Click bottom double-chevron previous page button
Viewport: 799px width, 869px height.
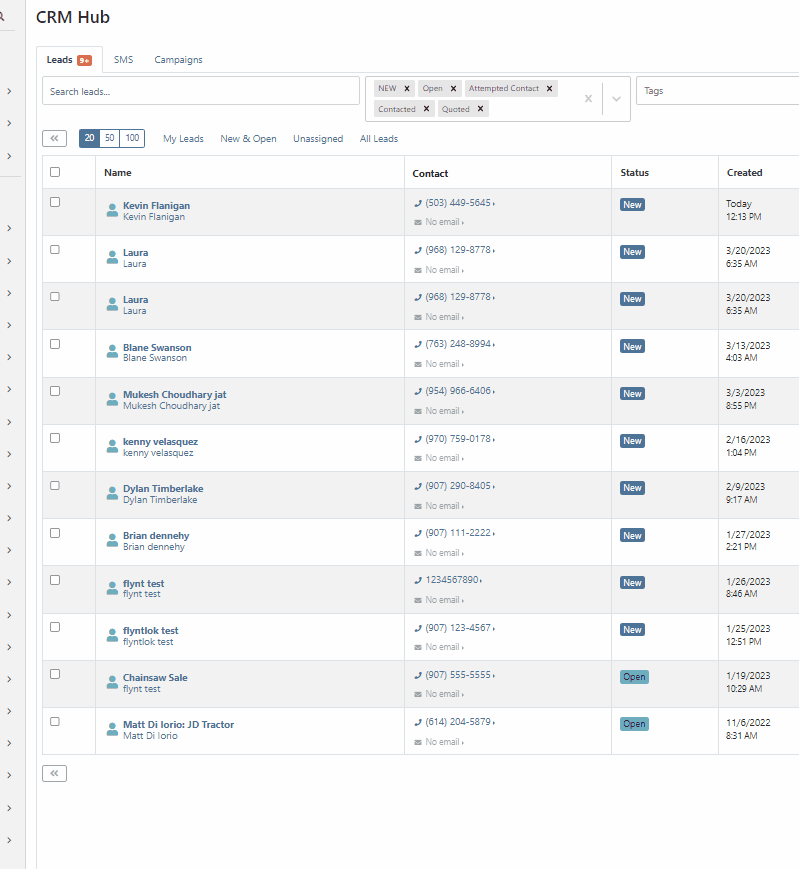(54, 773)
